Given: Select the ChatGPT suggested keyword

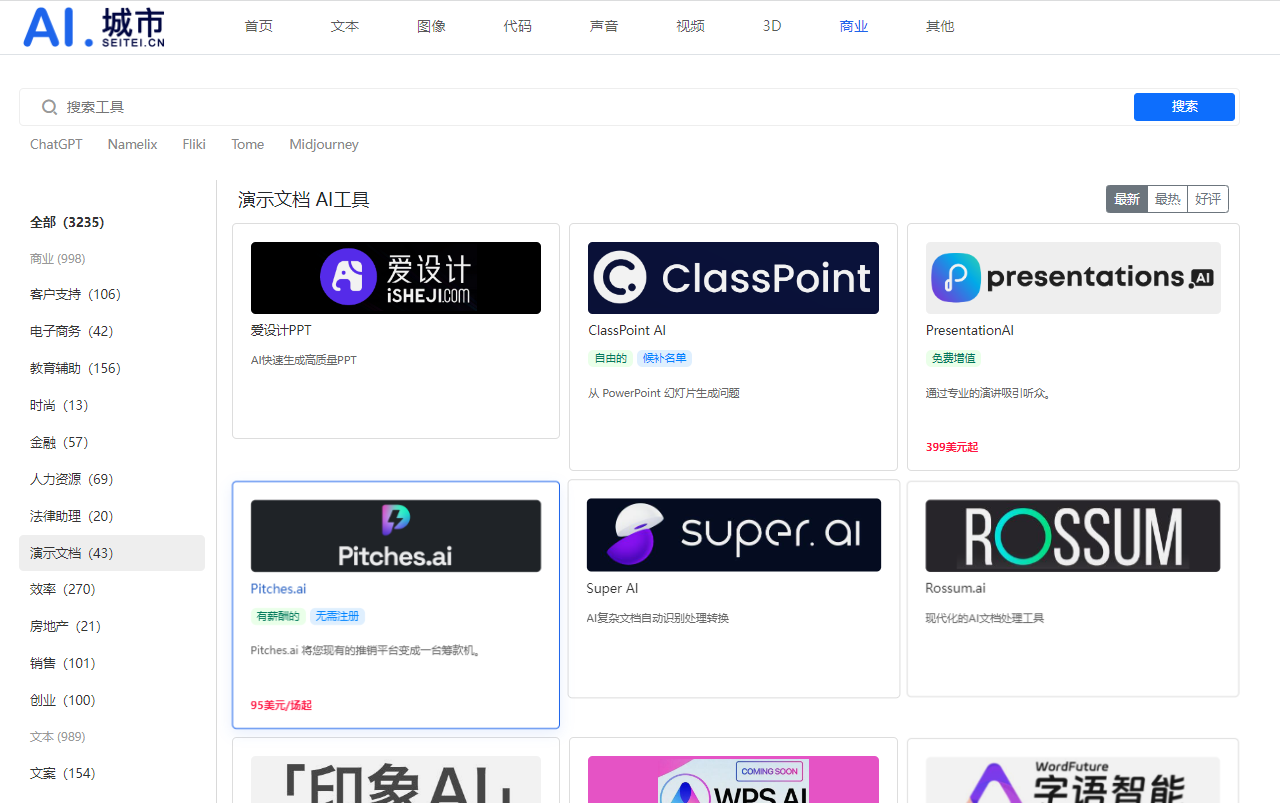Looking at the screenshot, I should [x=56, y=144].
